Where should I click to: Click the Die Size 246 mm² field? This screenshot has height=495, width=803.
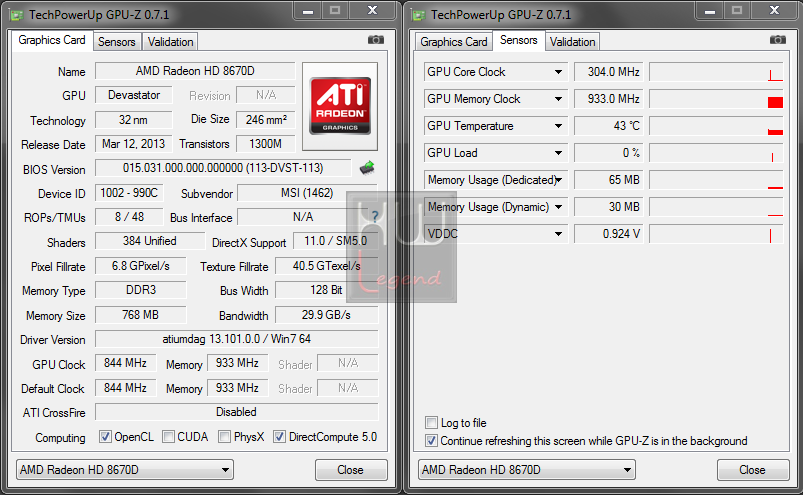point(266,120)
